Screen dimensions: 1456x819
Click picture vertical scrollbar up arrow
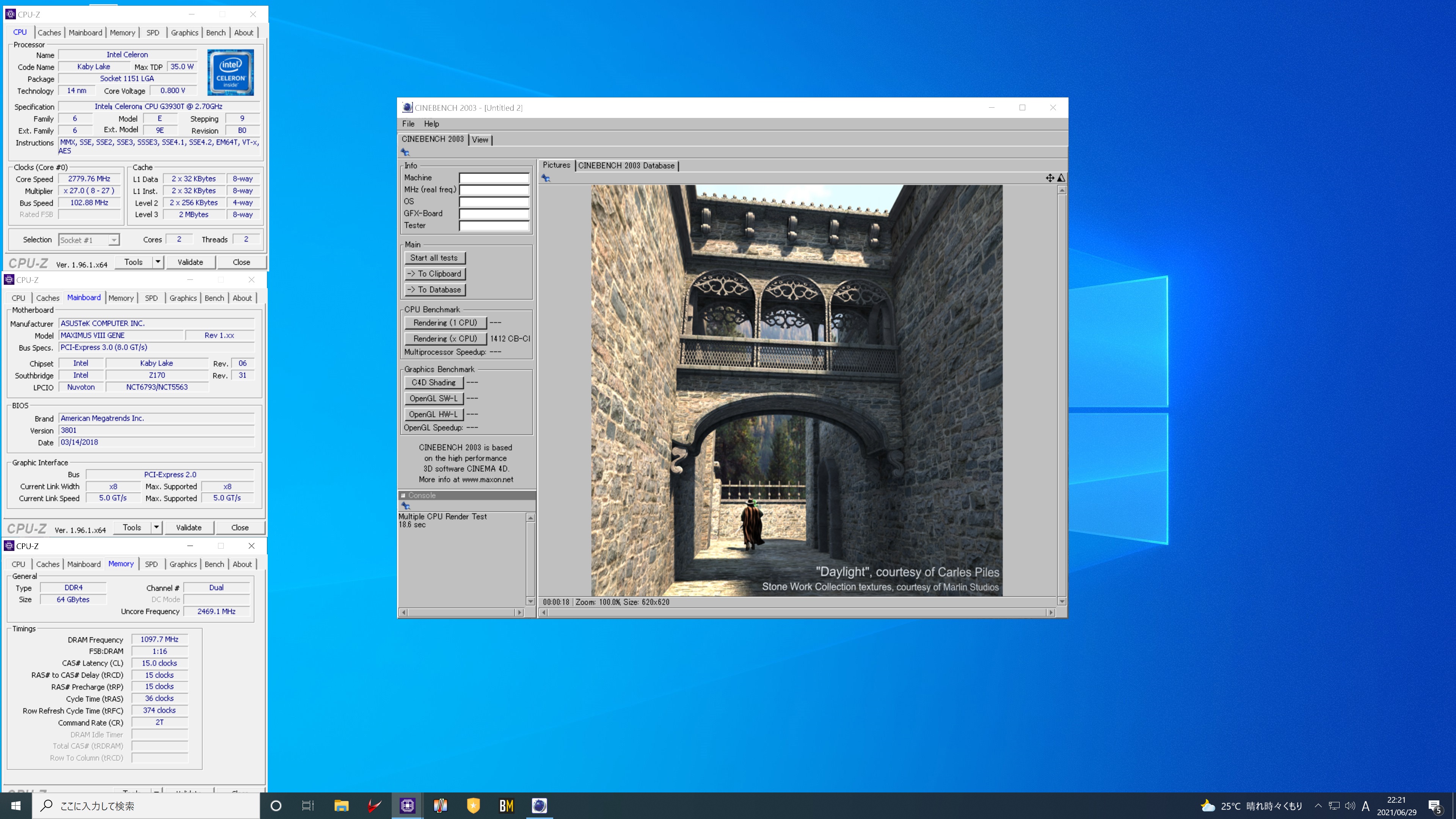click(x=1062, y=190)
